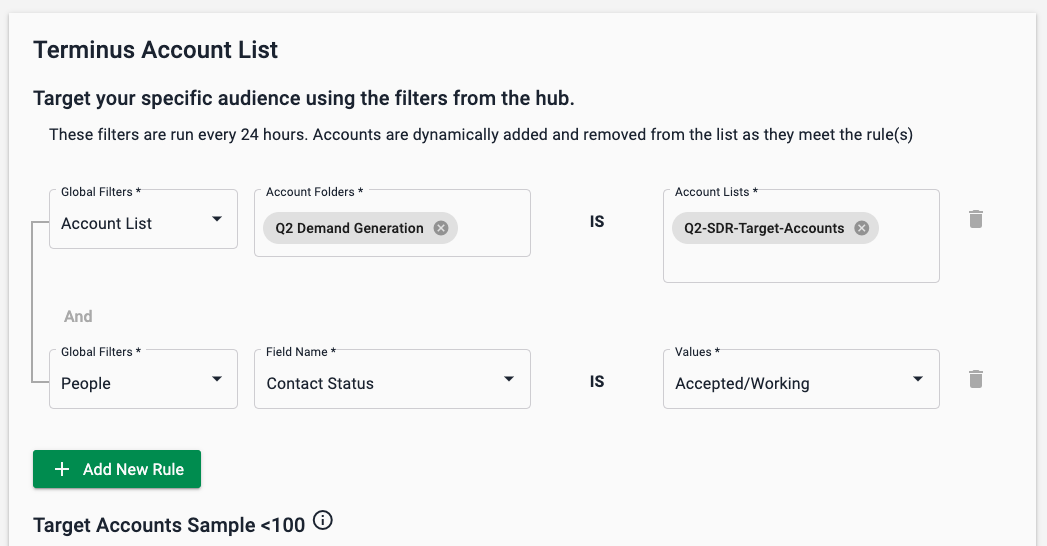Open the People global filter dropdown
This screenshot has width=1047, height=546.
(x=144, y=379)
